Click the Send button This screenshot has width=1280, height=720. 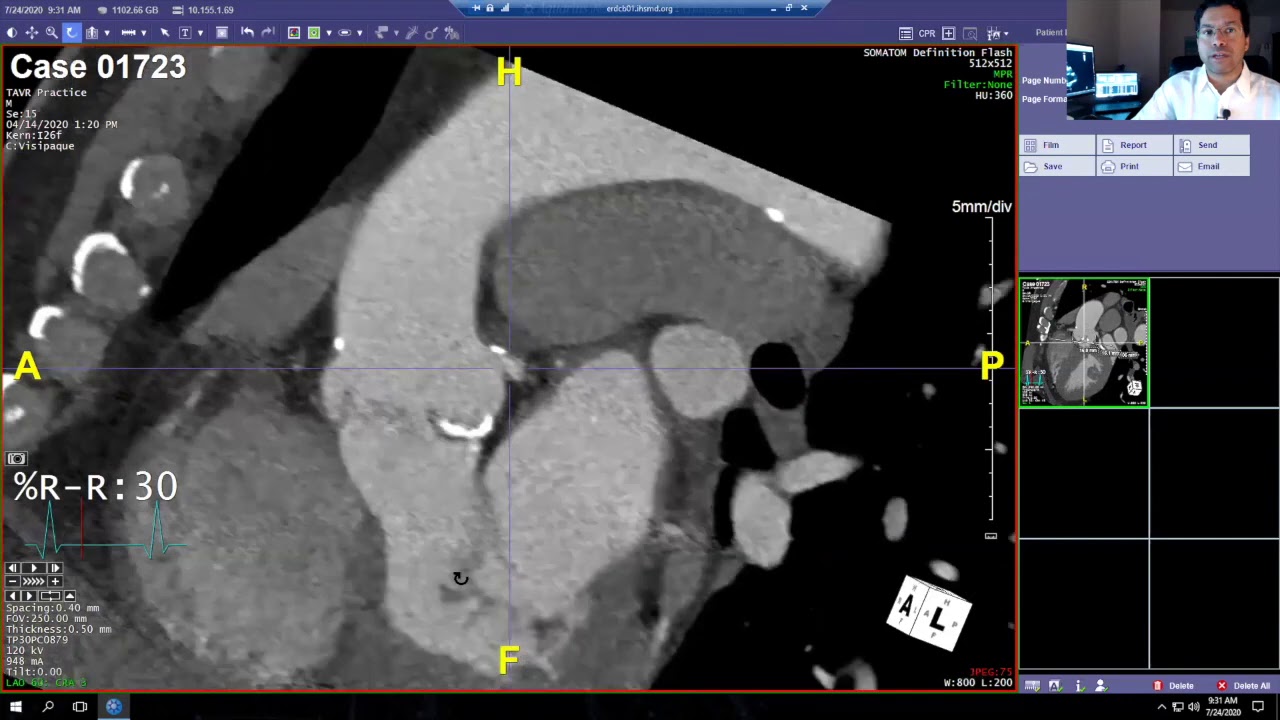click(x=1212, y=145)
